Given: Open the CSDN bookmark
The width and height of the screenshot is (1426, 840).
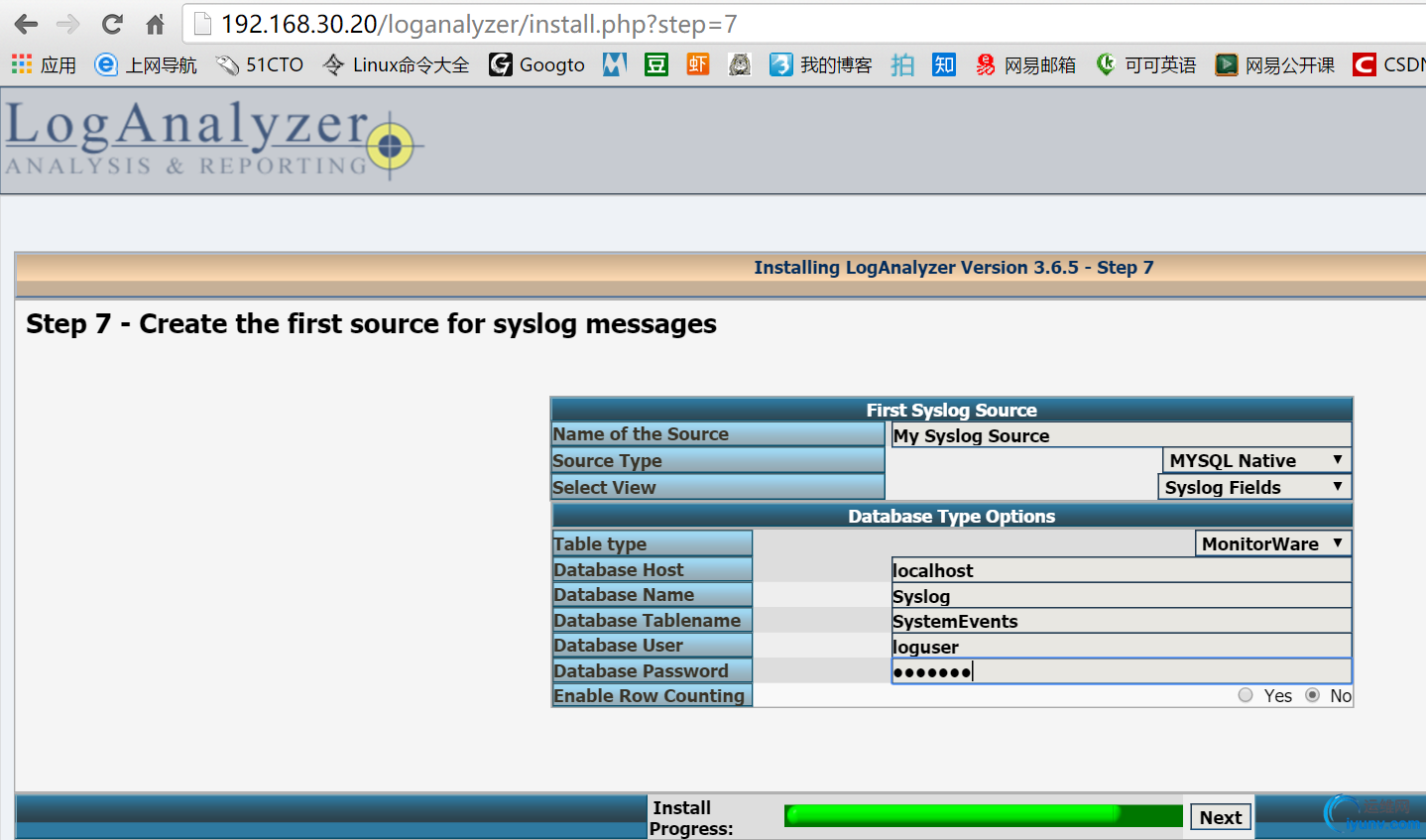Looking at the screenshot, I should pos(1389,65).
